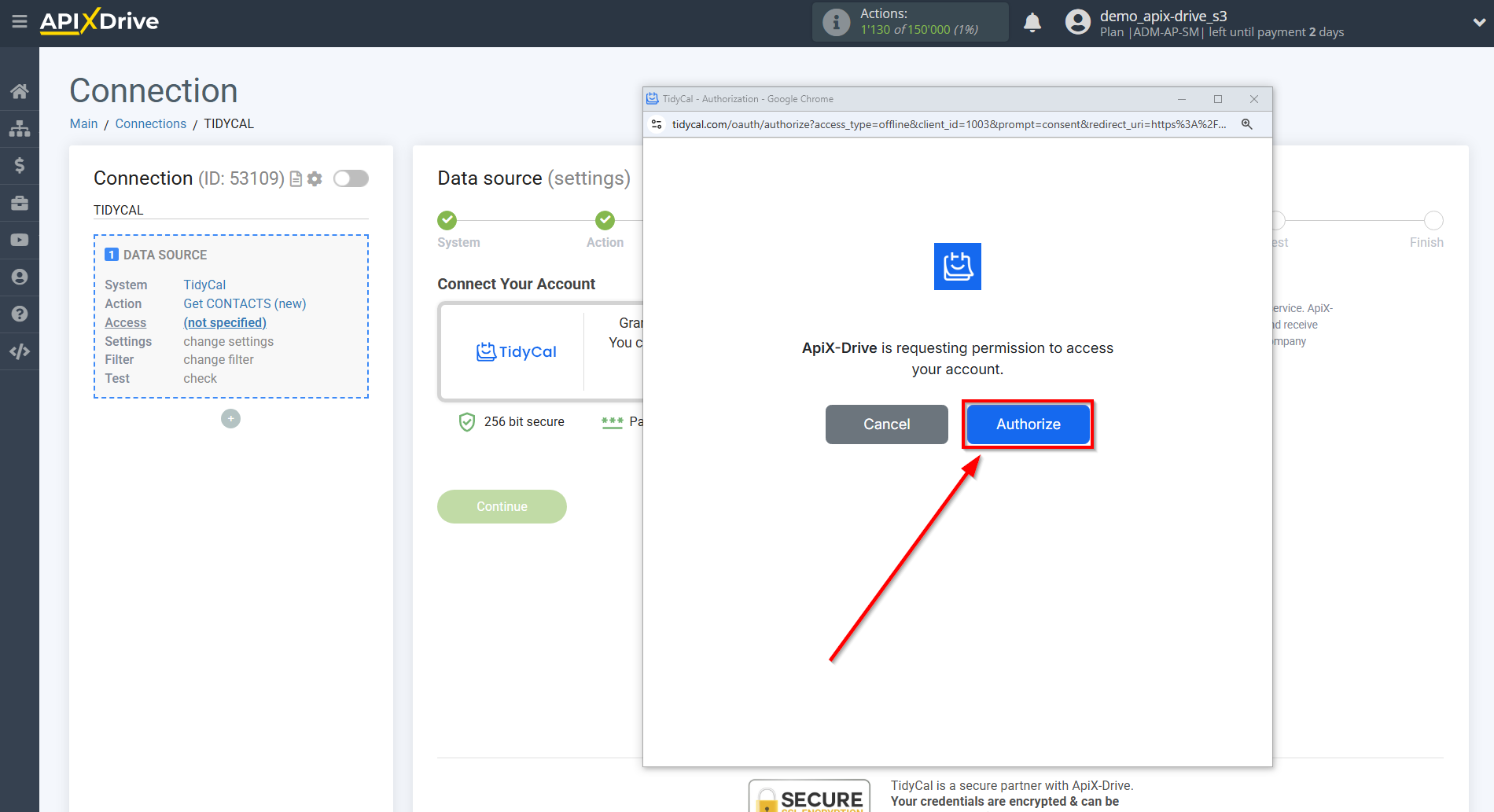Open connection settings via the gear icon

[314, 178]
